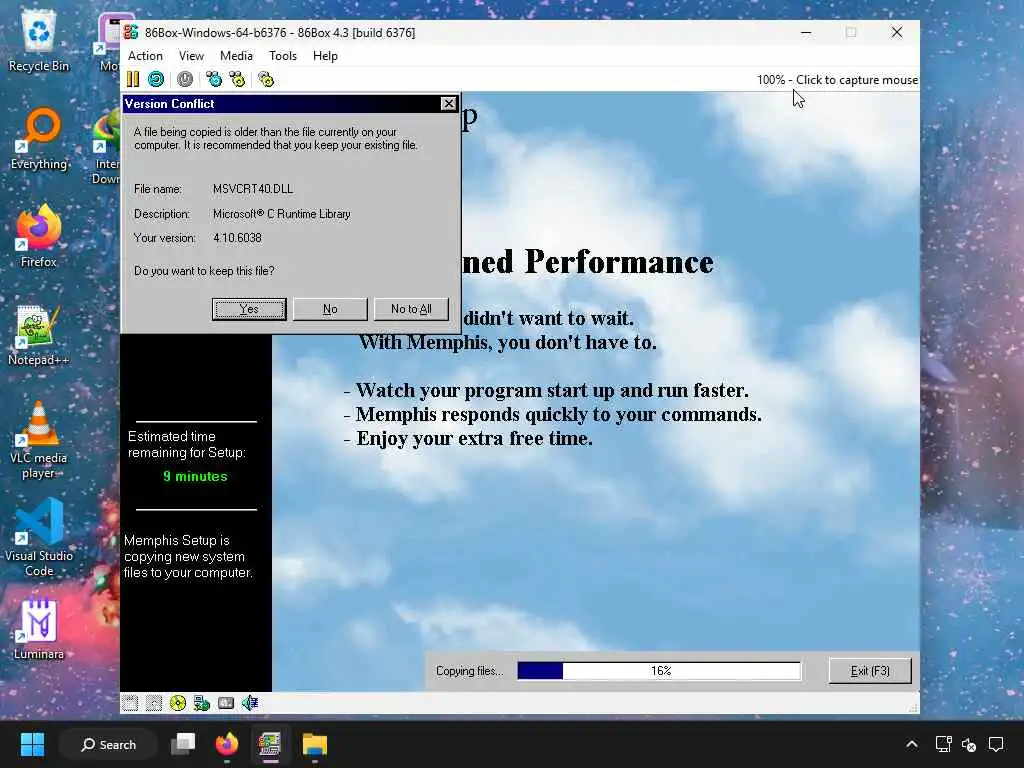This screenshot has width=1024, height=768.
Task: Click No in the Version Conflict dialog
Action: (330, 309)
